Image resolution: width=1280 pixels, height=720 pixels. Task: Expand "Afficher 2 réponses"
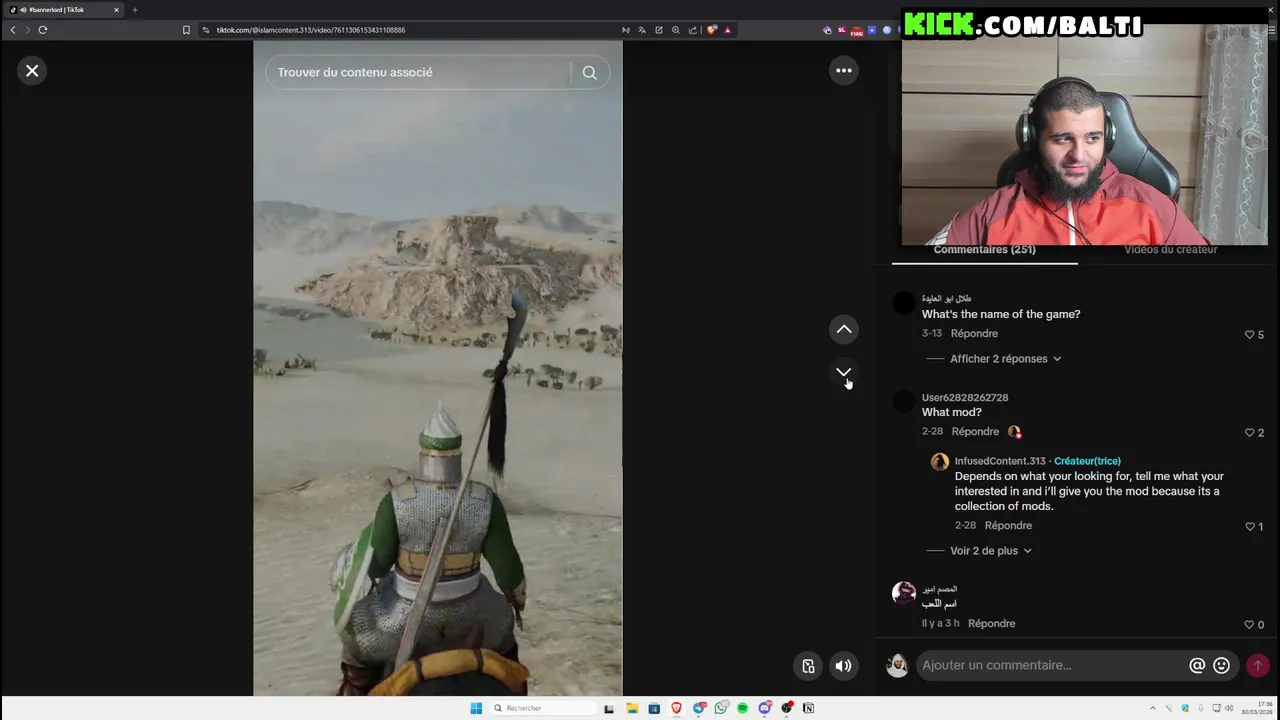click(1005, 359)
